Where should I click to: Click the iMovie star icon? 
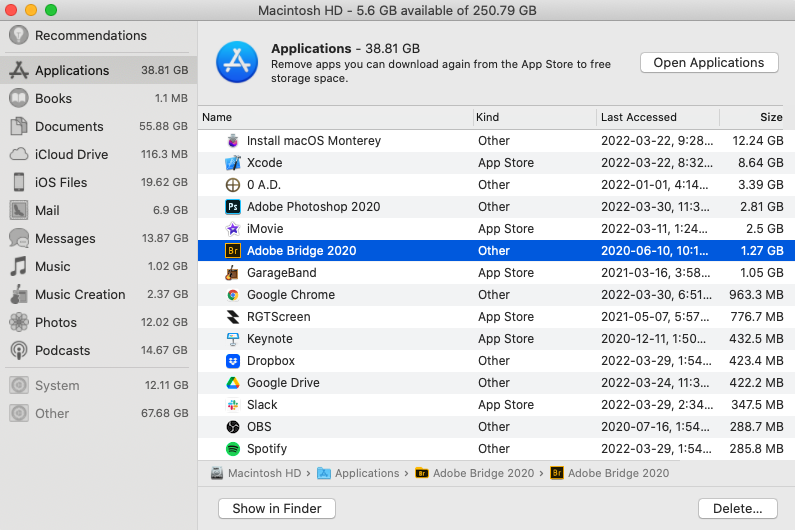(232, 229)
